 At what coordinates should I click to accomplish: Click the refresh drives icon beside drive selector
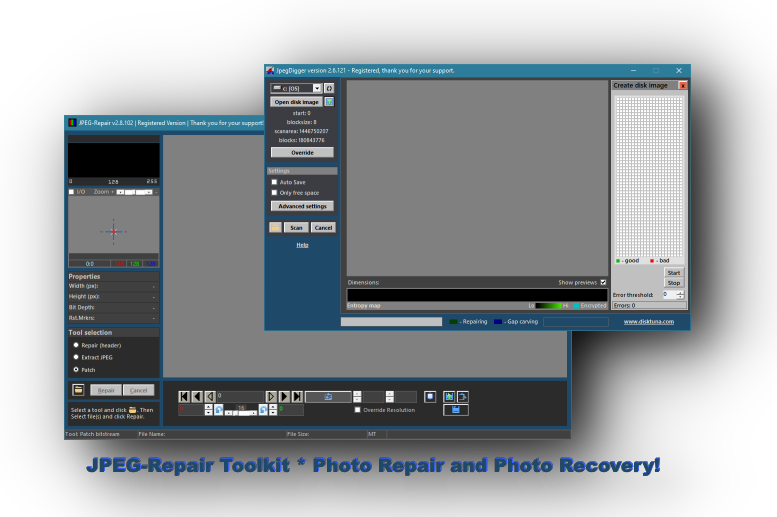[329, 88]
